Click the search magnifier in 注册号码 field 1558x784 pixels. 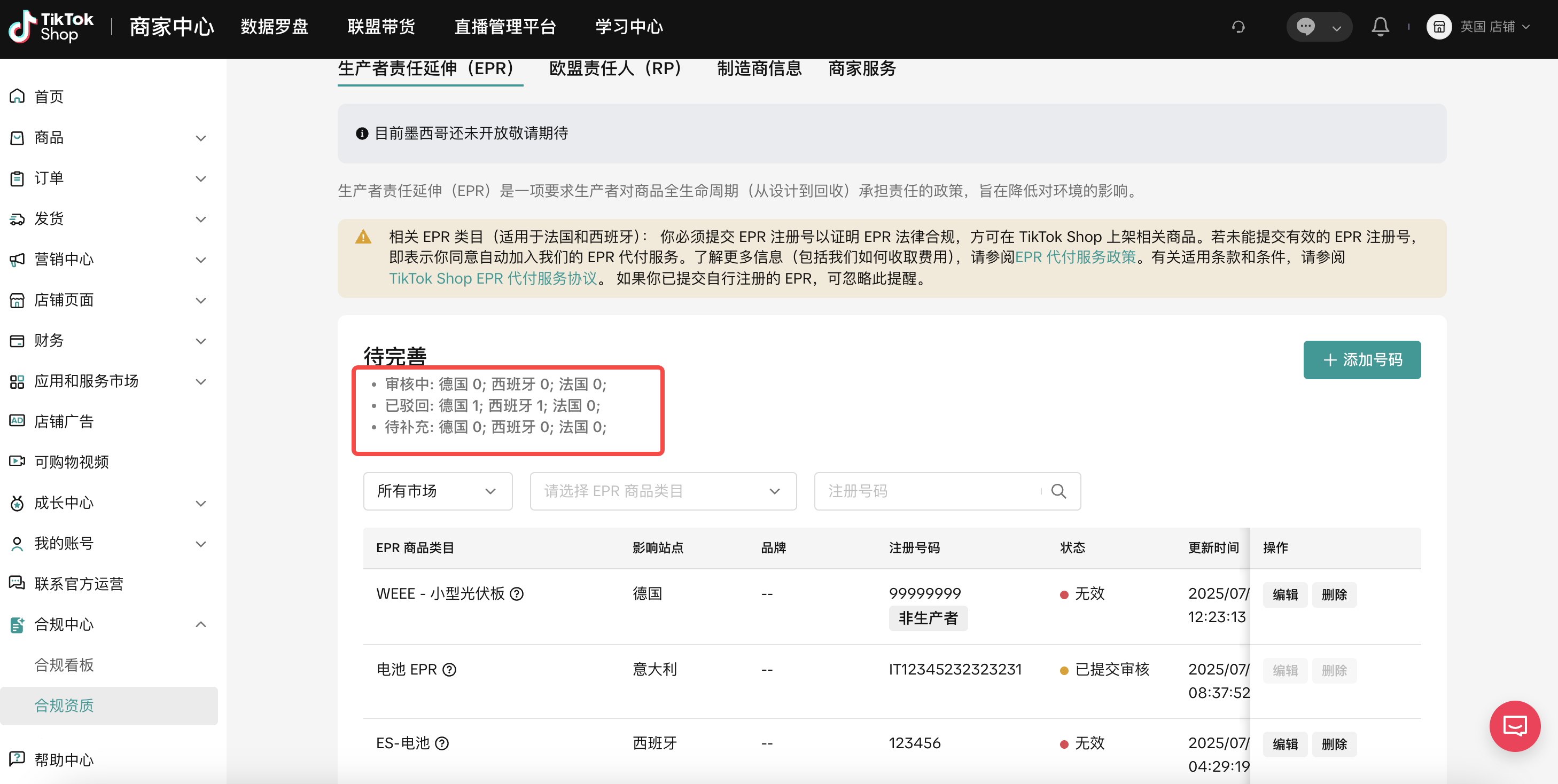click(x=1058, y=491)
